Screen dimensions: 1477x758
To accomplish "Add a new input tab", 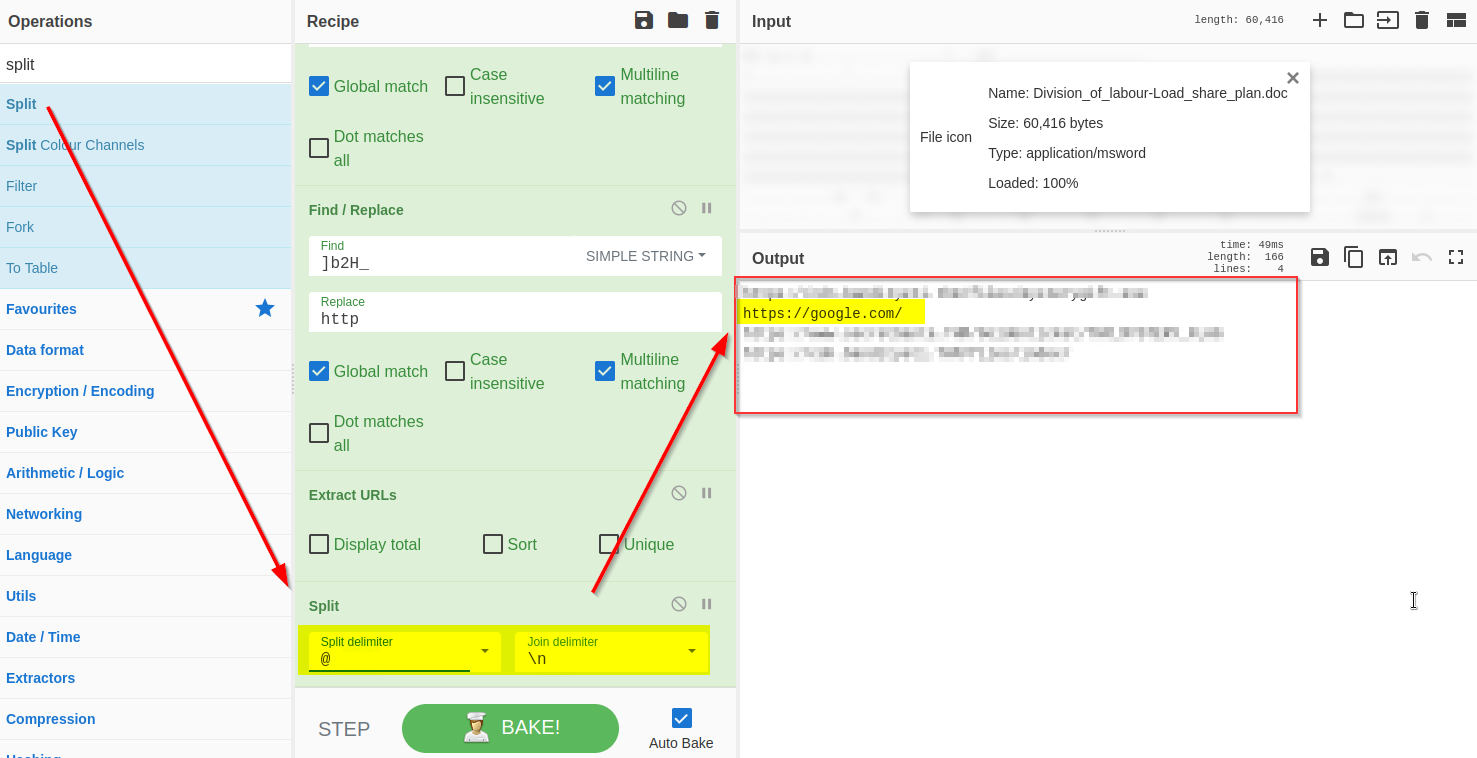I will 1320,20.
